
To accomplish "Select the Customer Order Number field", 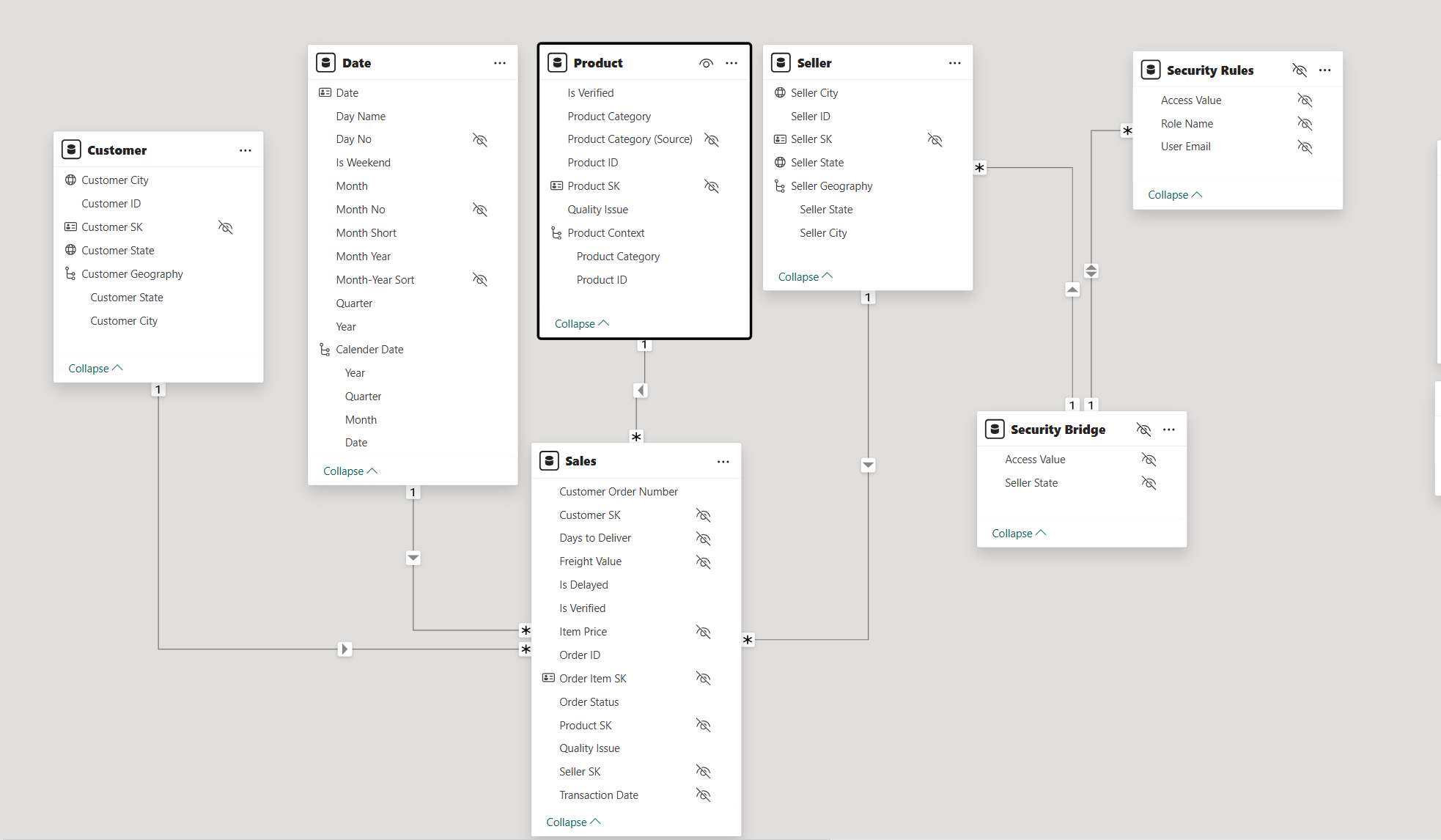I will click(x=618, y=492).
